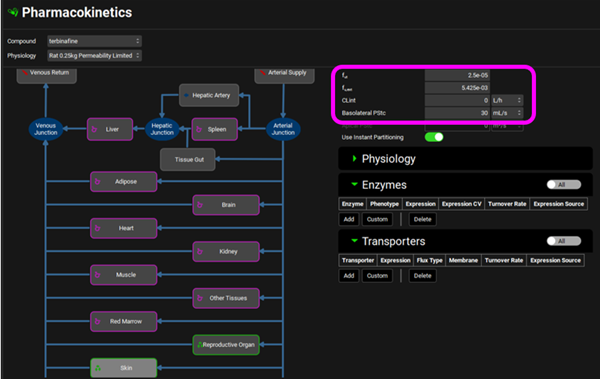Select the Hepatic Junction node
Screen dimensions: 600x379
pyautogui.click(x=162, y=129)
